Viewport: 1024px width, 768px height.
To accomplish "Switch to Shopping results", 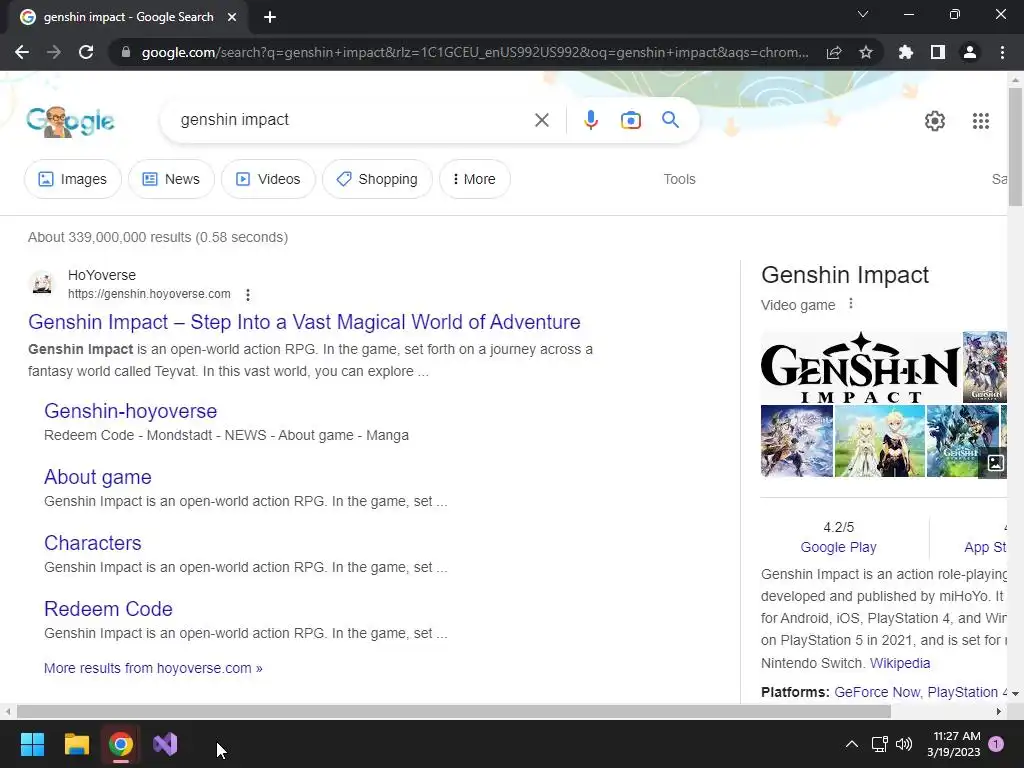I will pos(377,179).
